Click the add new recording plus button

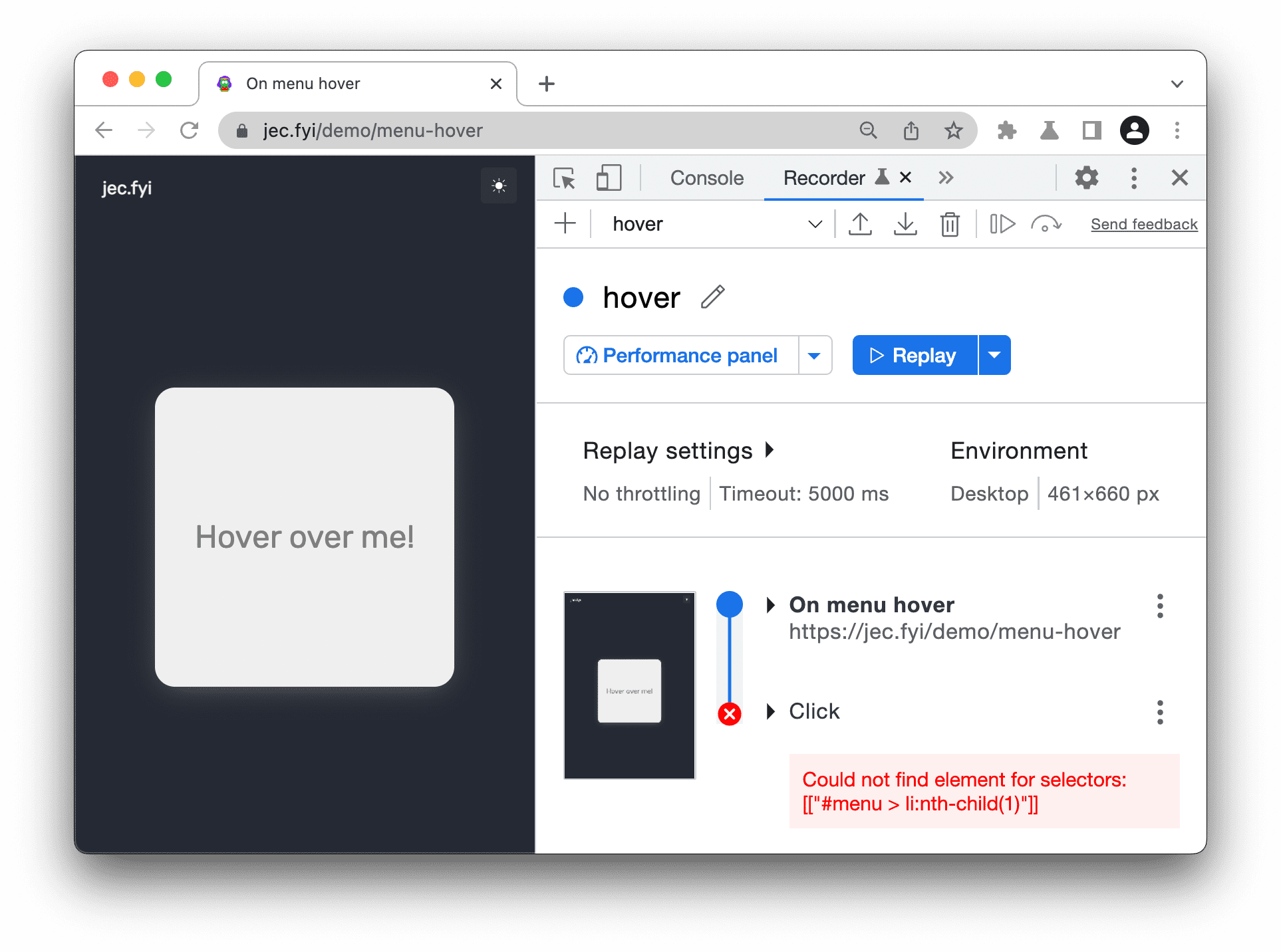(x=564, y=224)
